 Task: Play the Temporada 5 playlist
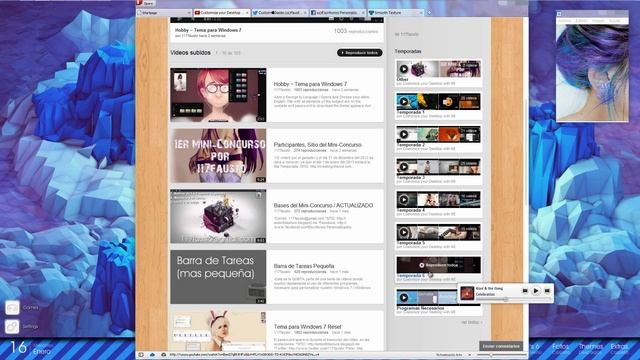[x=404, y=232]
